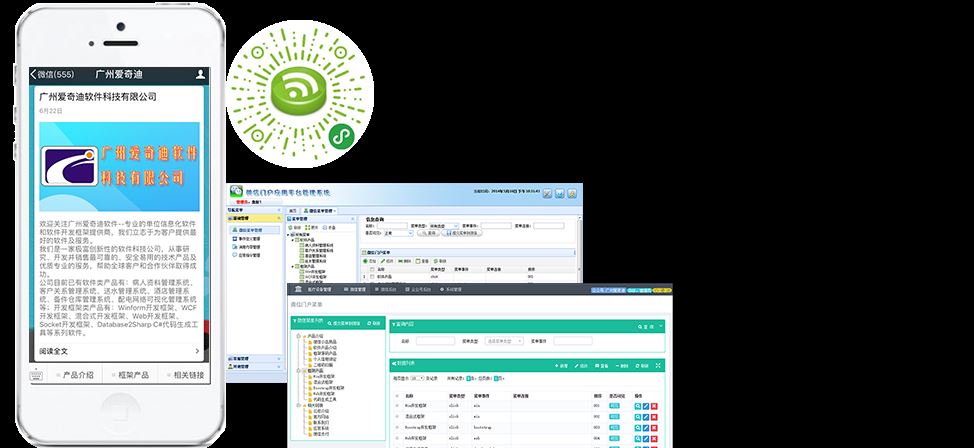
Task: Open the 产品介绍 menu on phone
Action: point(75,375)
